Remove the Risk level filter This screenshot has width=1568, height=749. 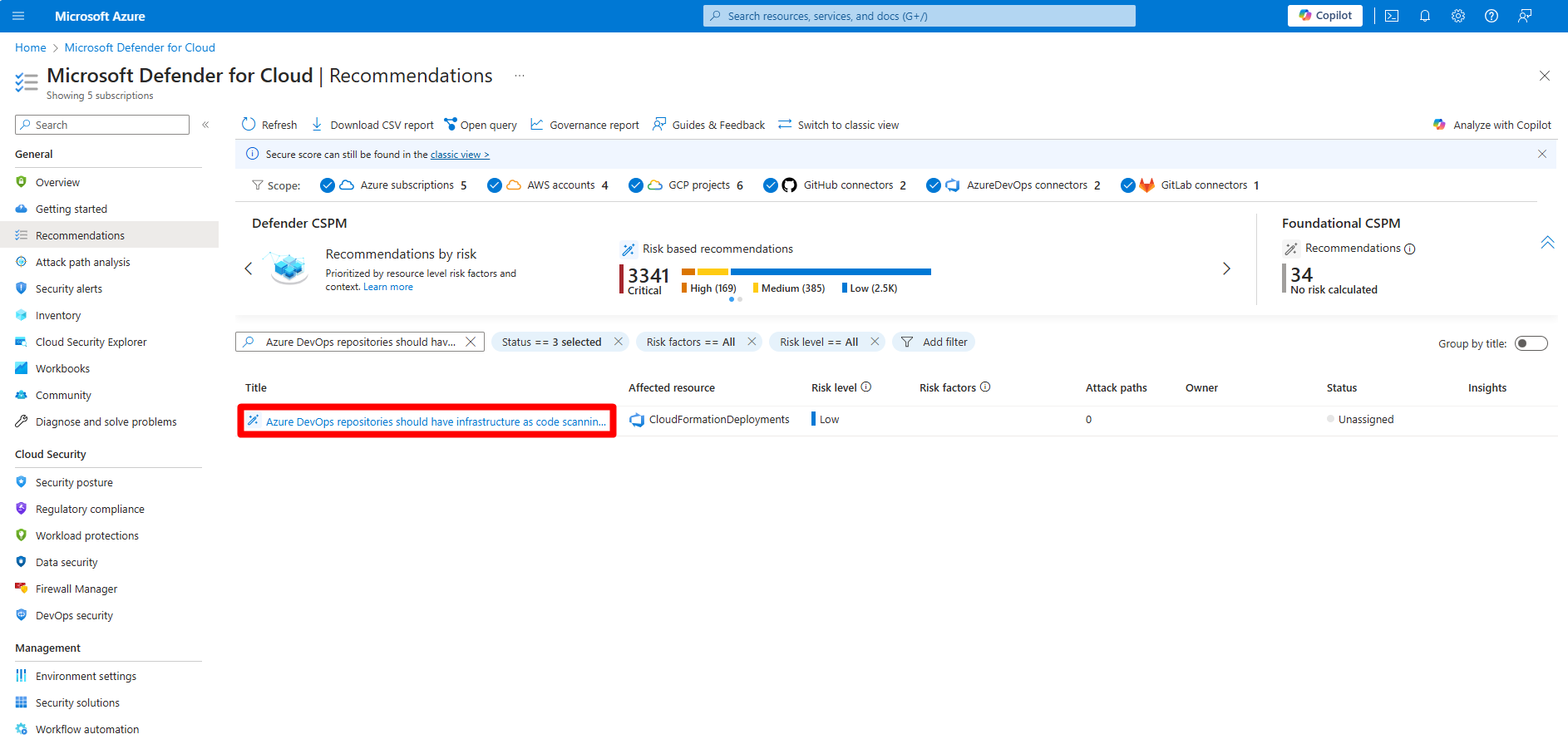[x=875, y=342]
